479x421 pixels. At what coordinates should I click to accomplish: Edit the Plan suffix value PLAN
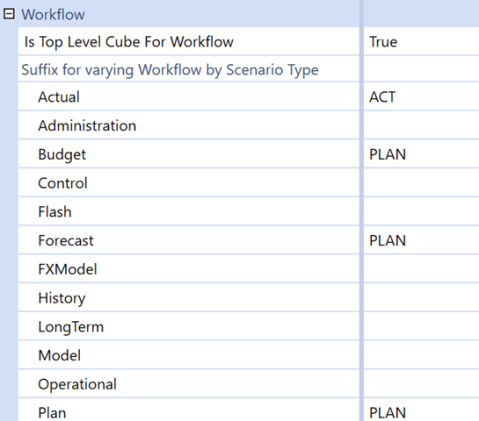click(x=421, y=410)
